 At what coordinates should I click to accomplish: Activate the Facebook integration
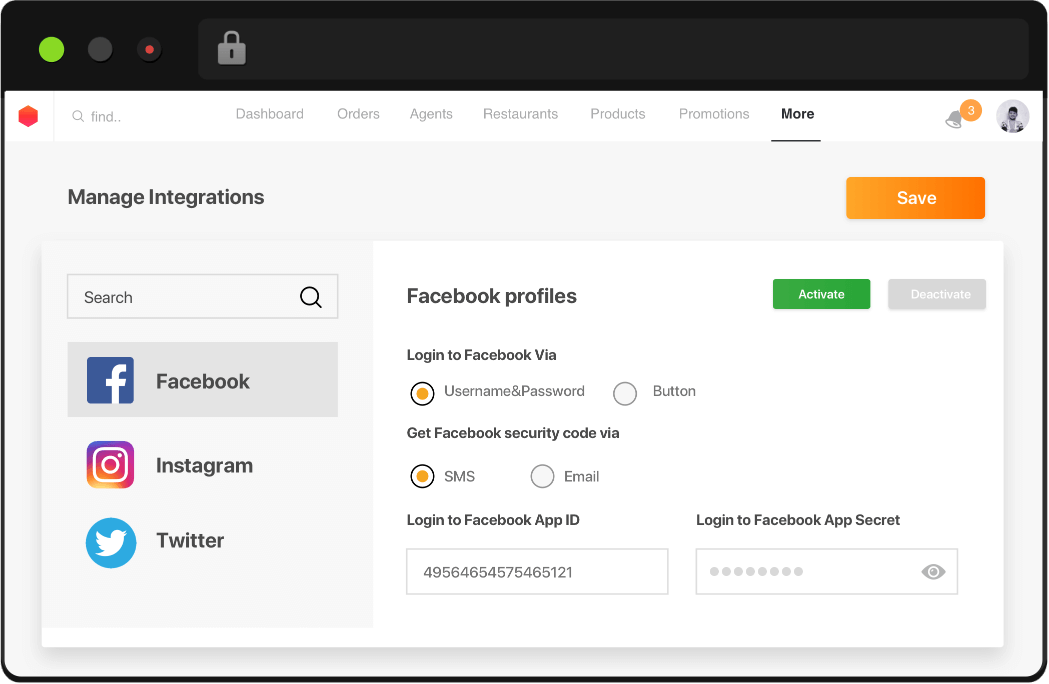822,294
